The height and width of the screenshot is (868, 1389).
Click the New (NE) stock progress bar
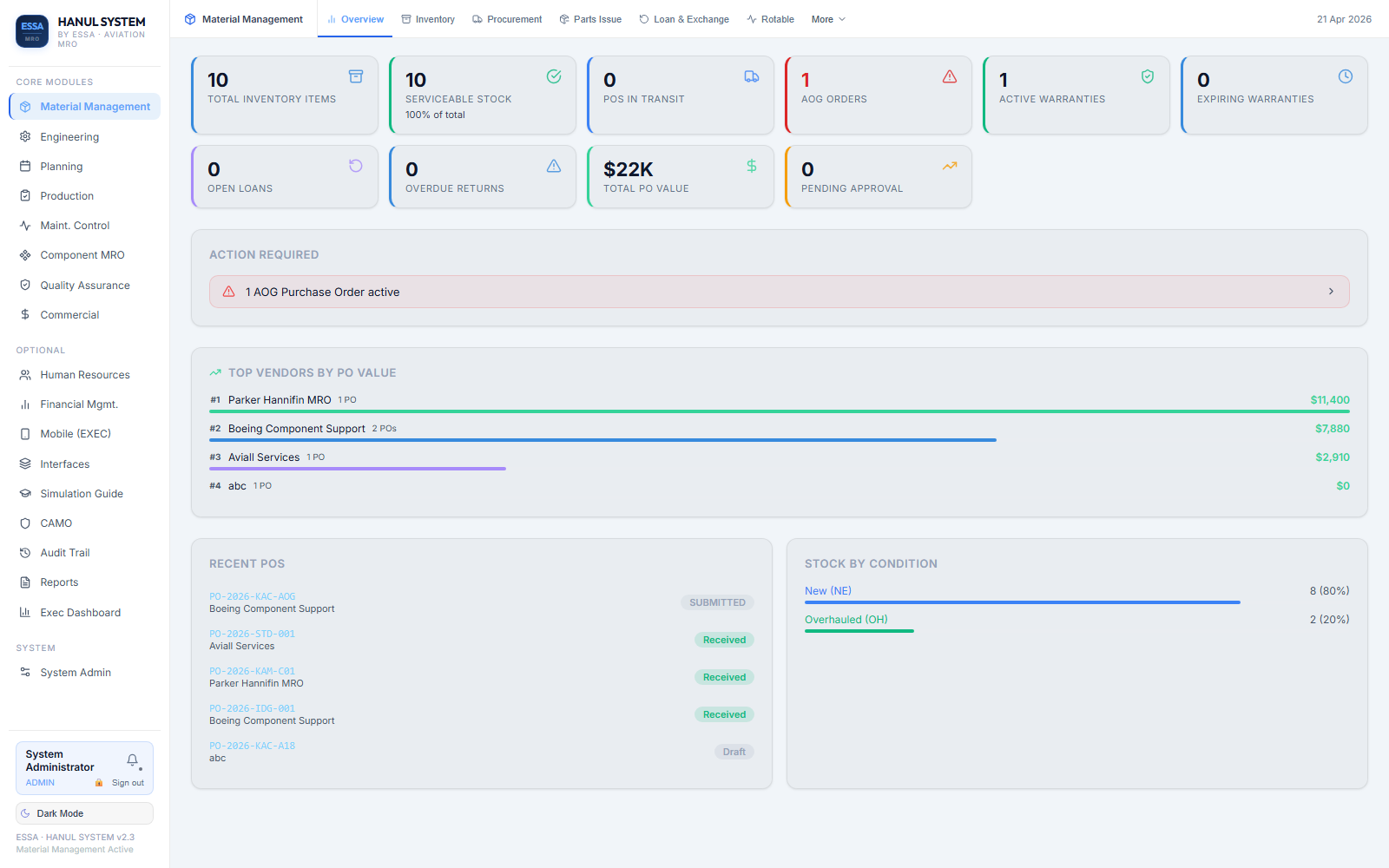coord(1022,602)
